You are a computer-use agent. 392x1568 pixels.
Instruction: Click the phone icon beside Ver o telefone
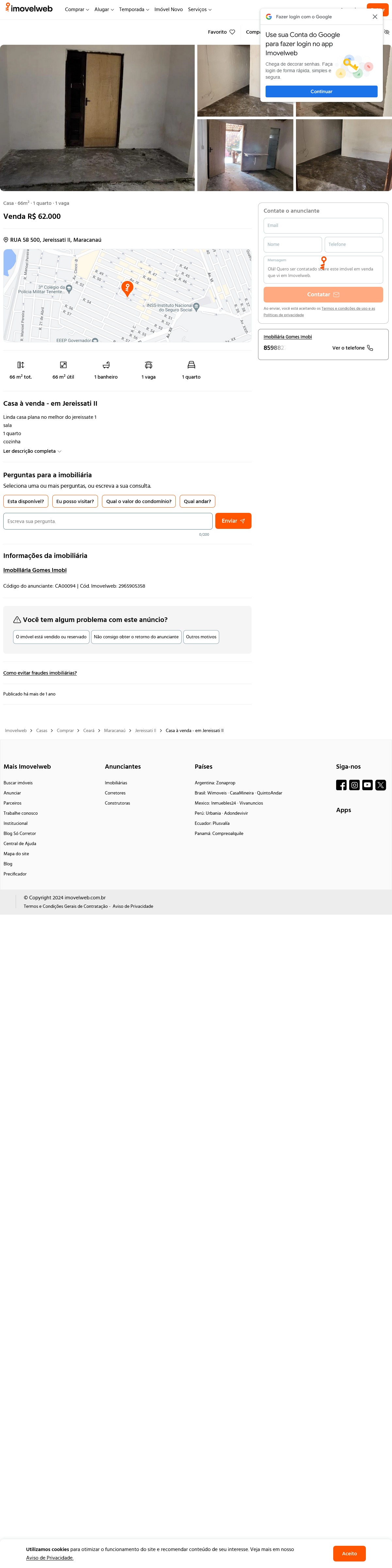pos(370,348)
